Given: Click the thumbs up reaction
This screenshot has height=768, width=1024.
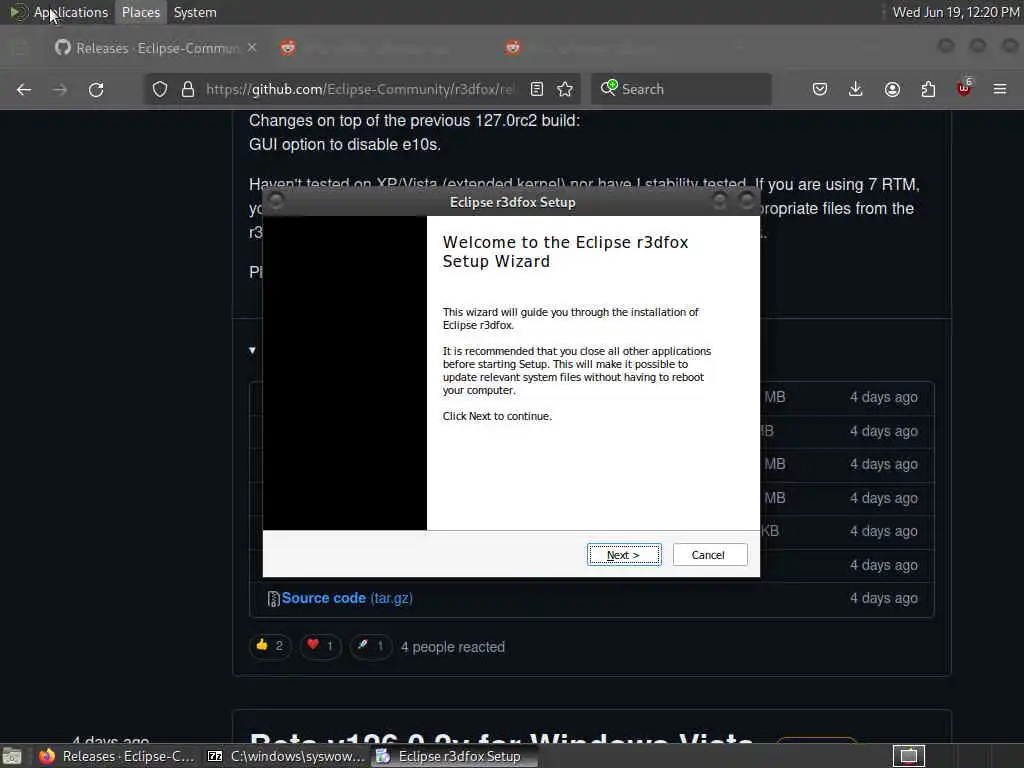Looking at the screenshot, I should tap(270, 647).
